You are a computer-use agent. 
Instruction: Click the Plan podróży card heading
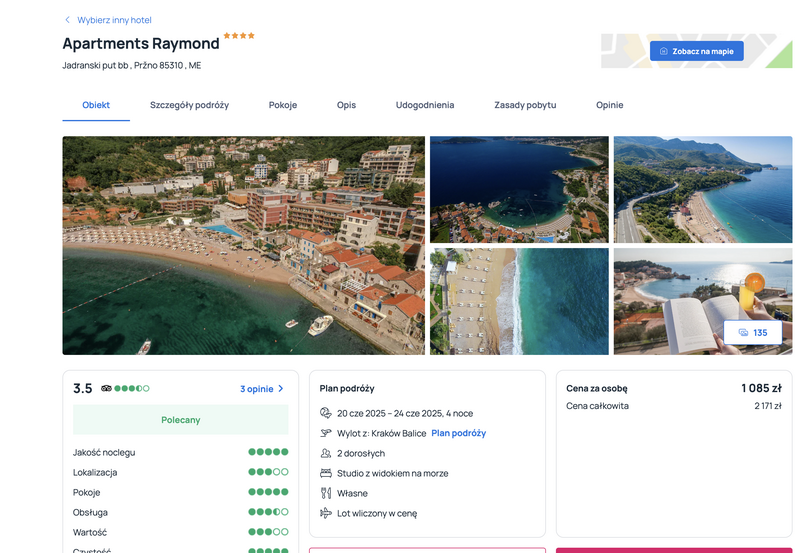coord(347,388)
